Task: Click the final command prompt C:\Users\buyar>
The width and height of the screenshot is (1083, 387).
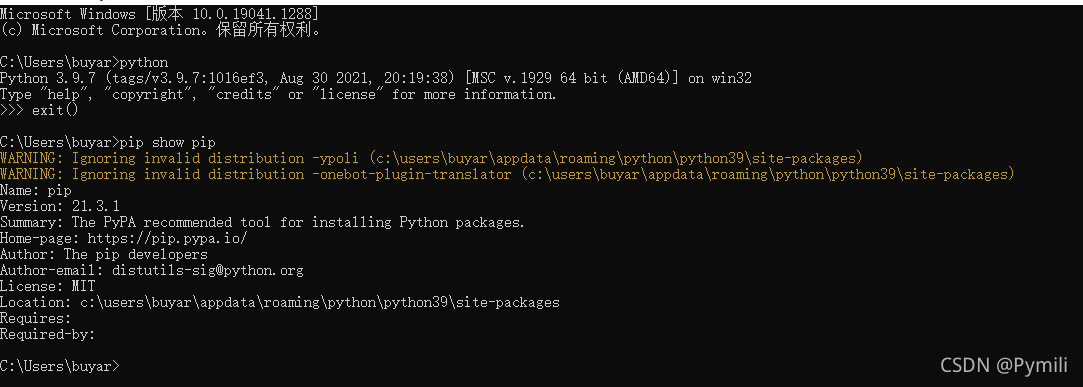Action: point(59,367)
